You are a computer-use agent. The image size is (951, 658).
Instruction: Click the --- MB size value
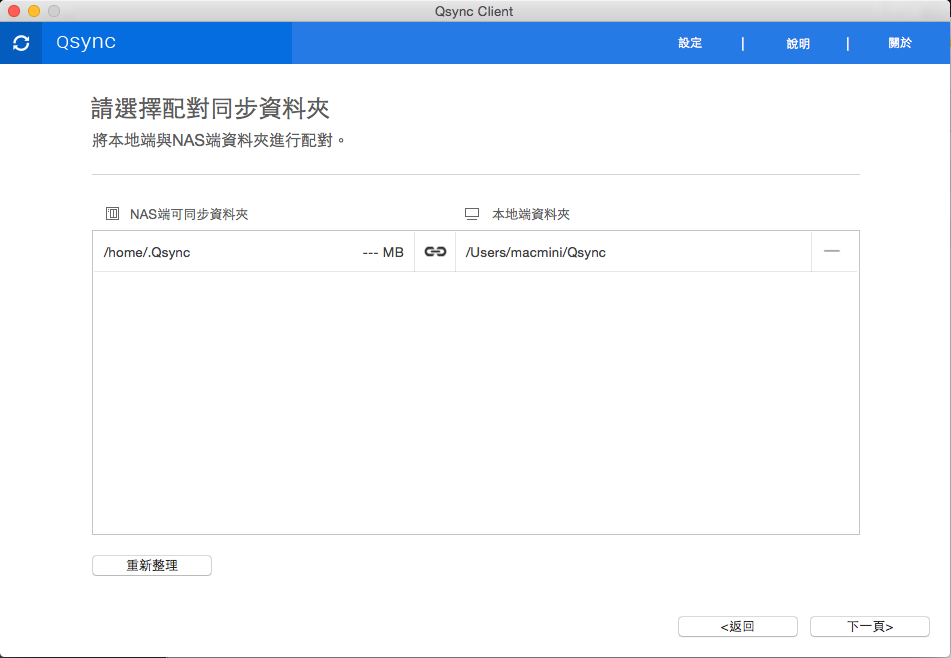(383, 252)
